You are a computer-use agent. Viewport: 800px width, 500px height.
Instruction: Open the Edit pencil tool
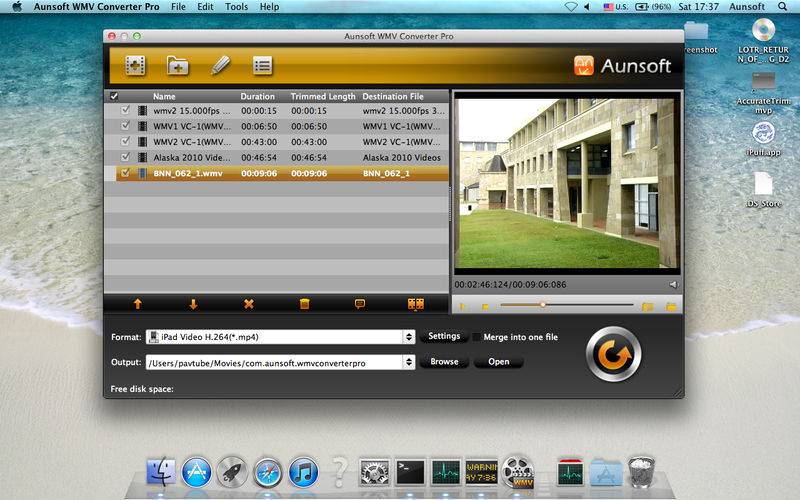point(220,65)
